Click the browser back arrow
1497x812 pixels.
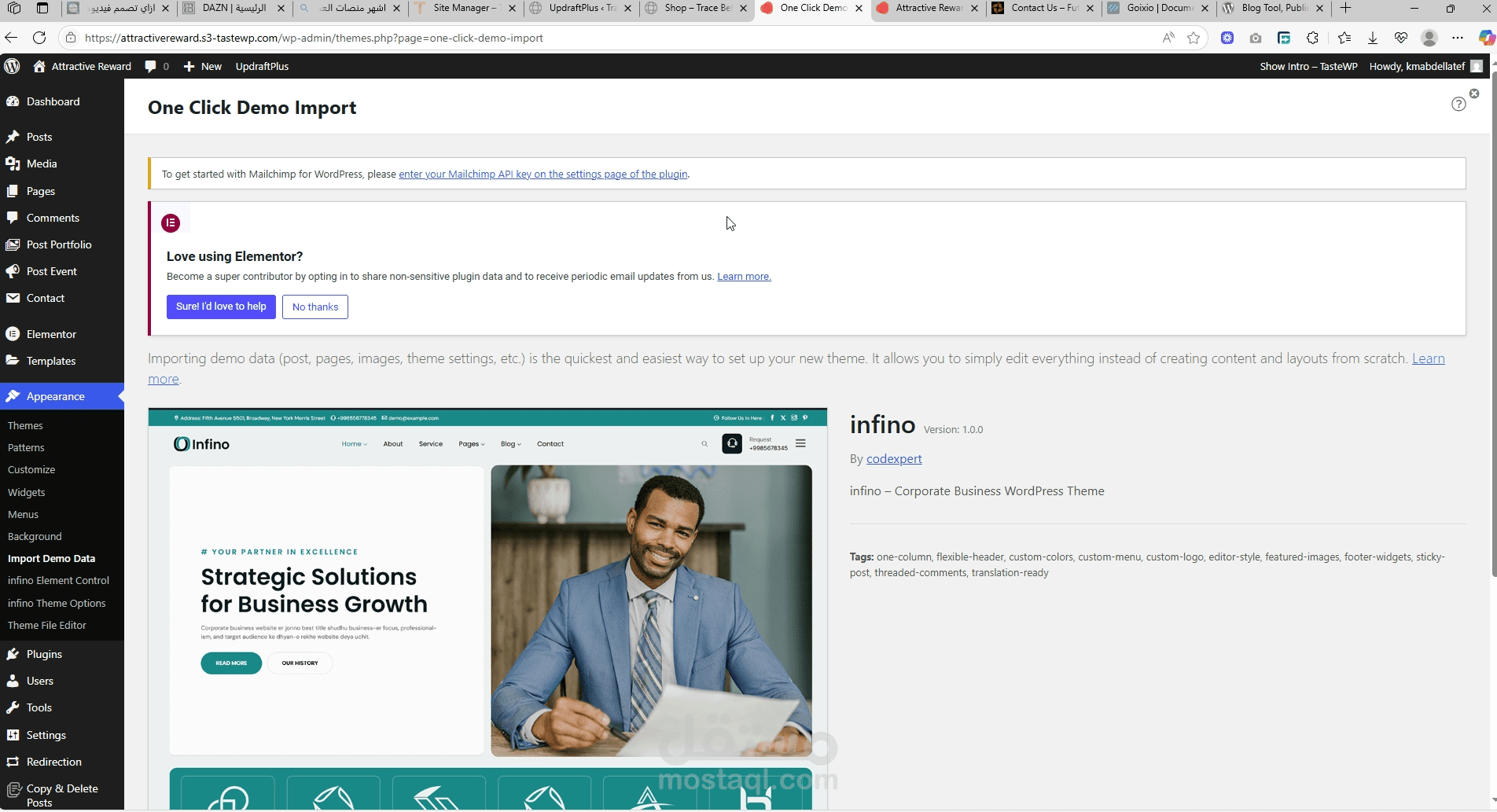[x=11, y=38]
